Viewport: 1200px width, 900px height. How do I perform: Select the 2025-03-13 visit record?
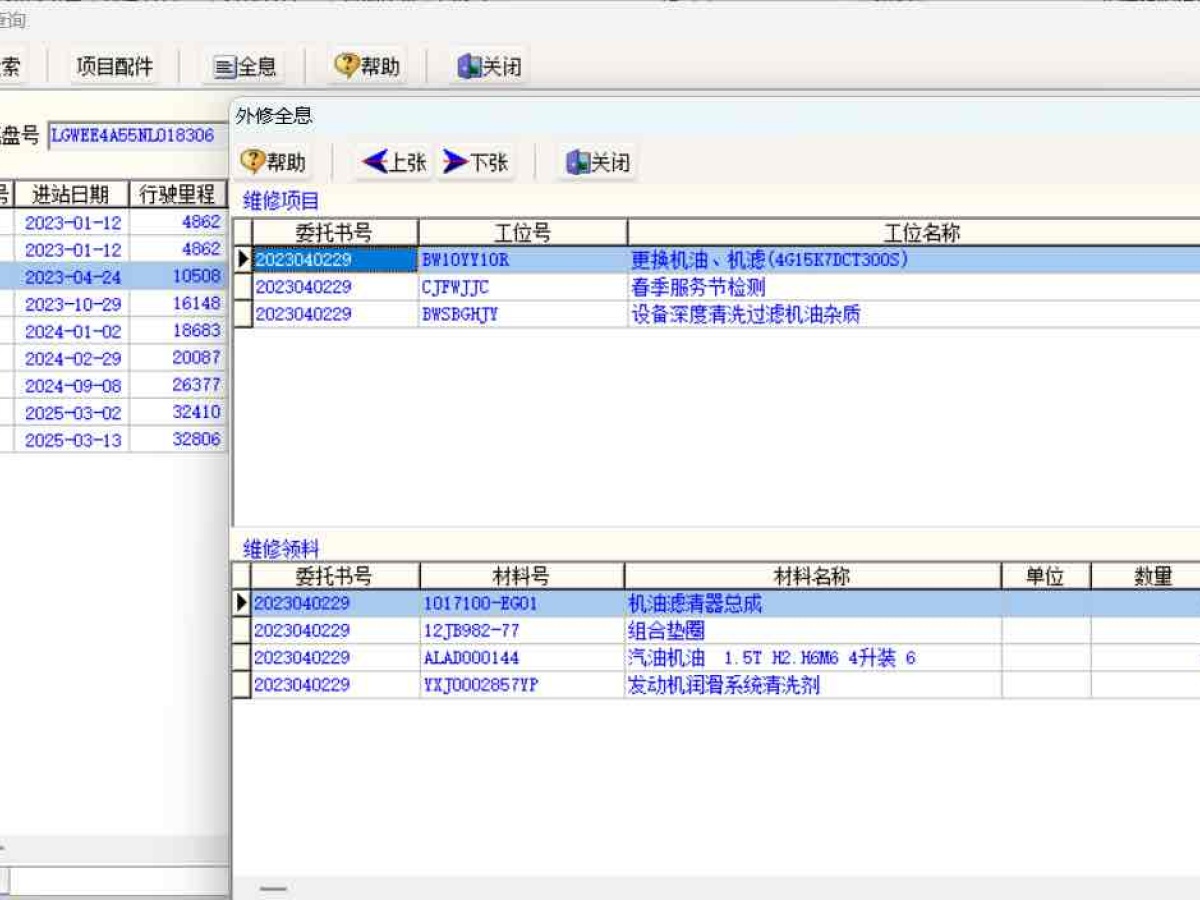(73, 440)
